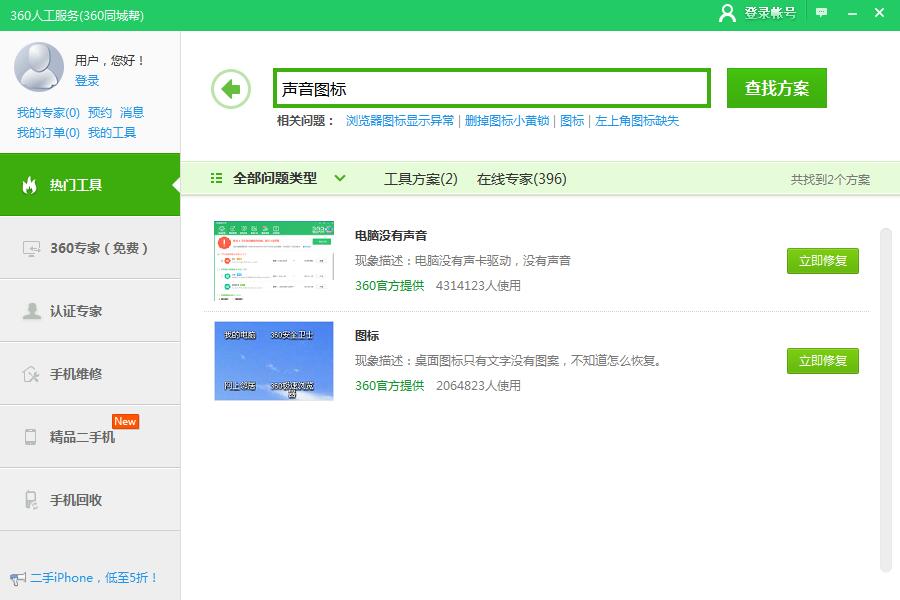Viewport: 900px width, 600px height.
Task: Click the 二手iPhone，低至5折 promo link
Action: point(94,578)
